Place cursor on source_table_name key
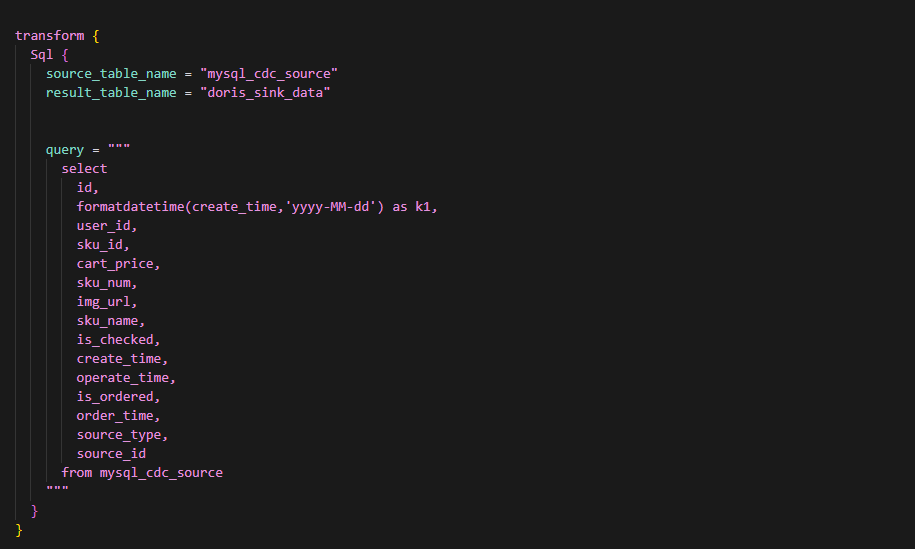Image resolution: width=915 pixels, height=549 pixels. click(111, 74)
